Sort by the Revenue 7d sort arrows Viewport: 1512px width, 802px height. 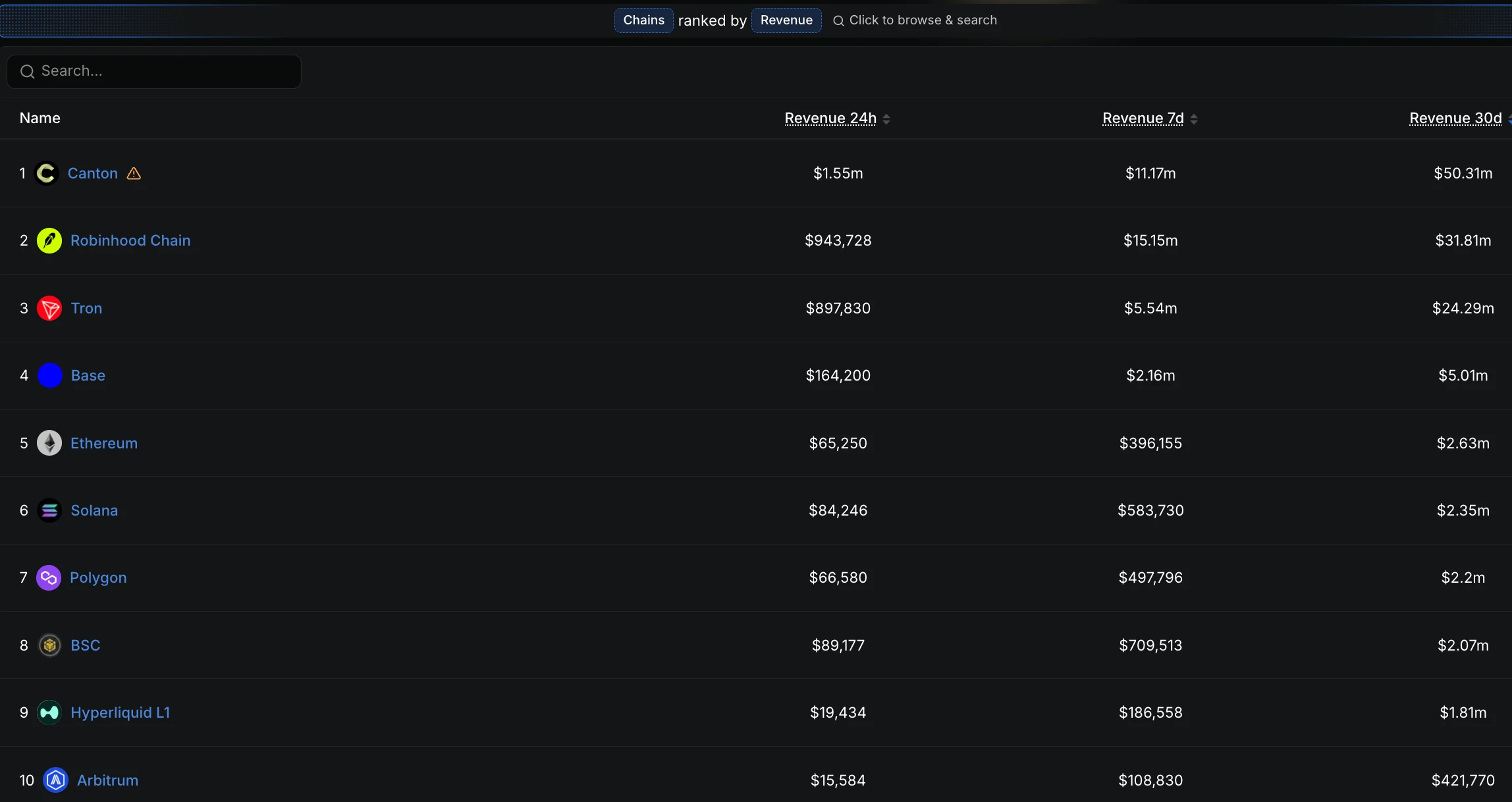tap(1194, 119)
